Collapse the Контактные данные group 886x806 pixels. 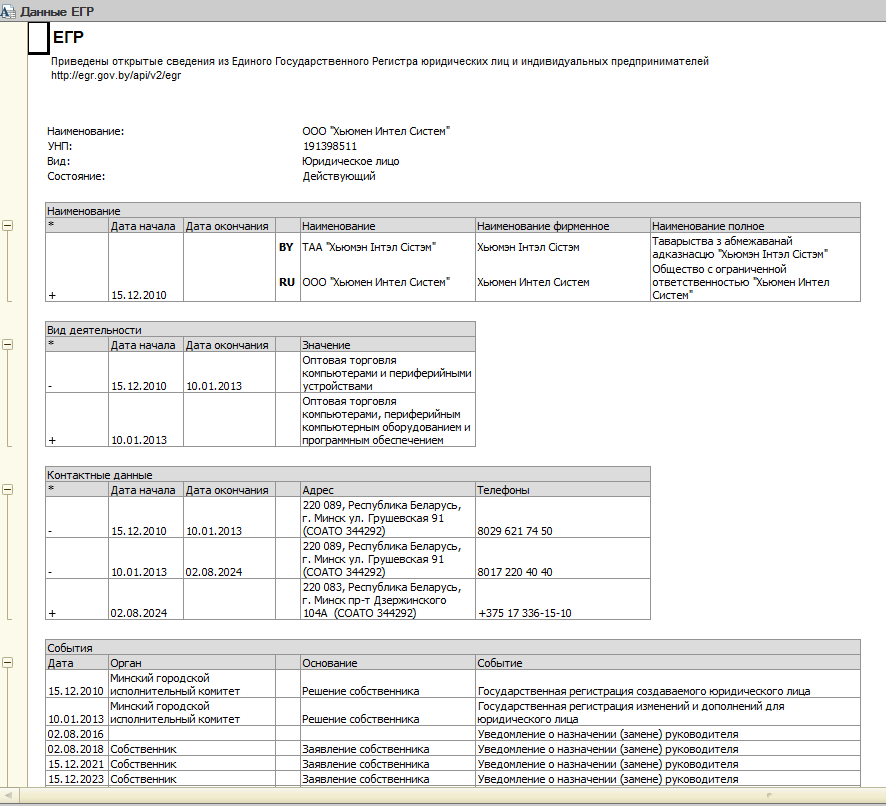[8, 490]
